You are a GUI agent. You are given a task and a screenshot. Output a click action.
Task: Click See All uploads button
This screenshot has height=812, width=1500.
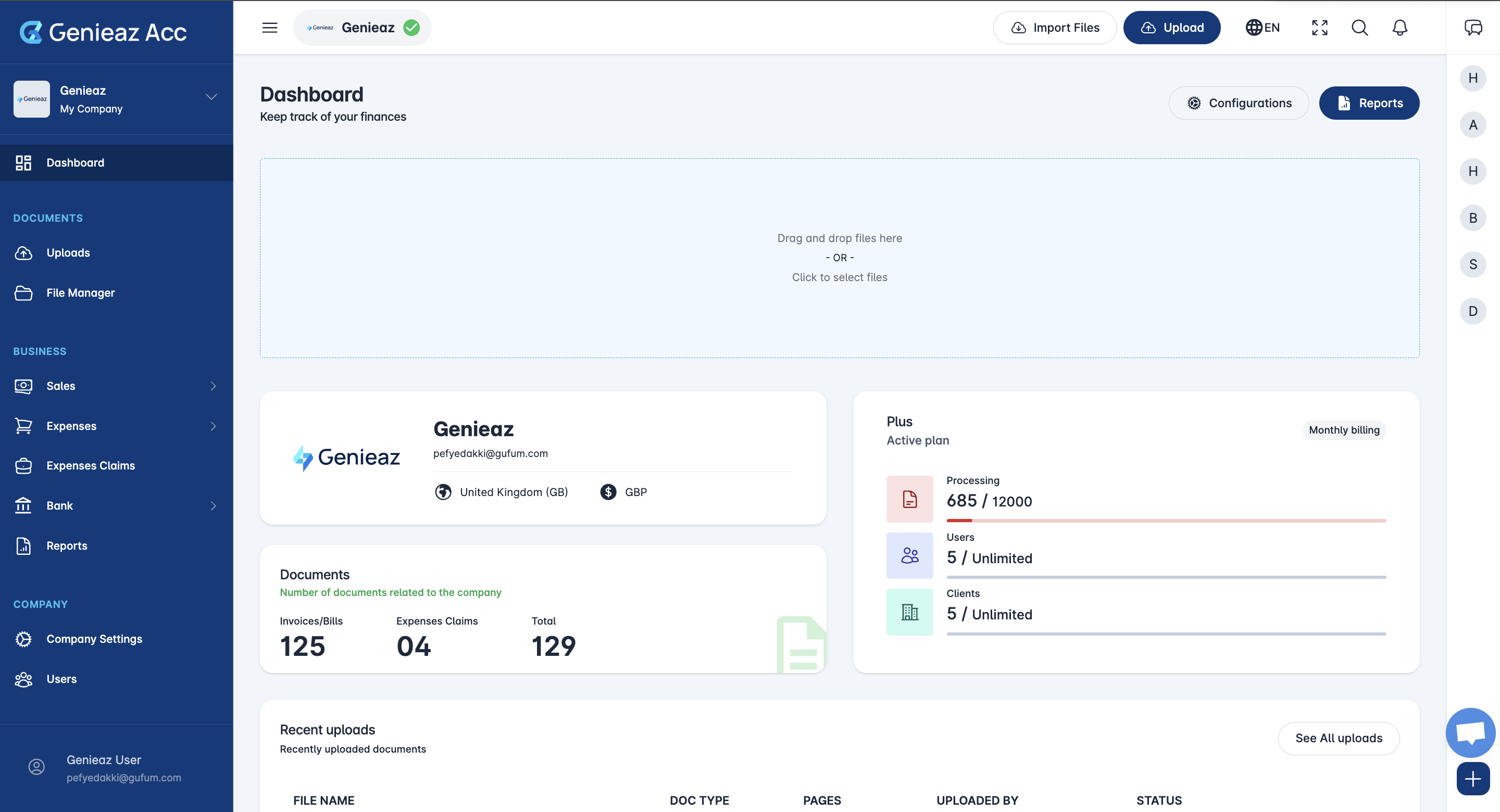point(1338,738)
